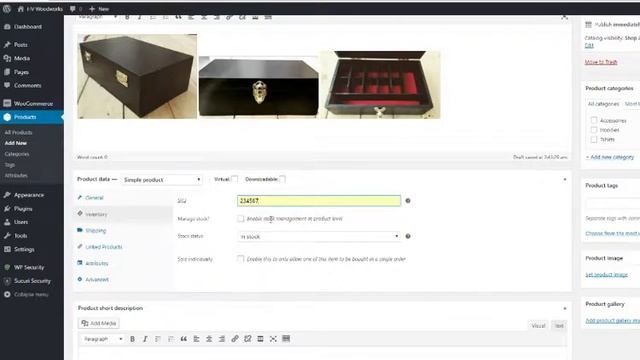Viewport: 640px width, 360px height.
Task: Insert link in short description toolbar
Action: [235, 339]
